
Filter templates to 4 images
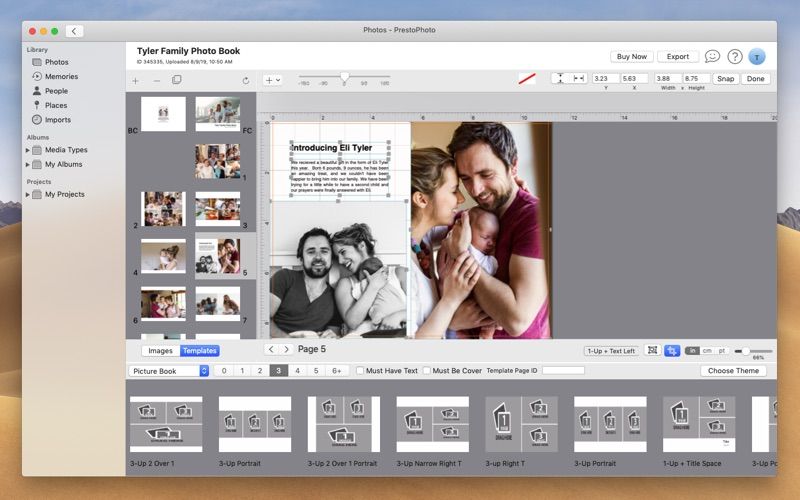pyautogui.click(x=297, y=371)
